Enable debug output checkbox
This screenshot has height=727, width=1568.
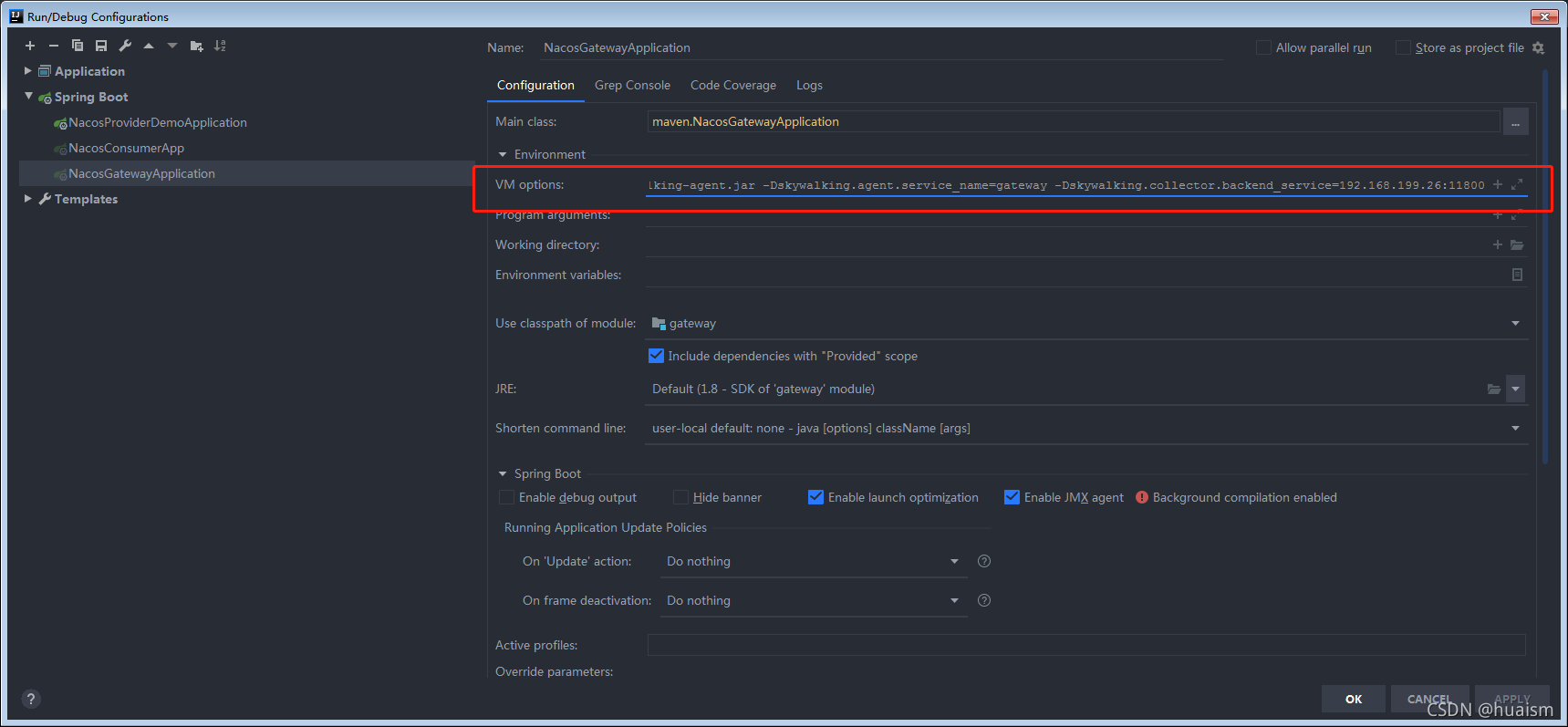tap(506, 497)
